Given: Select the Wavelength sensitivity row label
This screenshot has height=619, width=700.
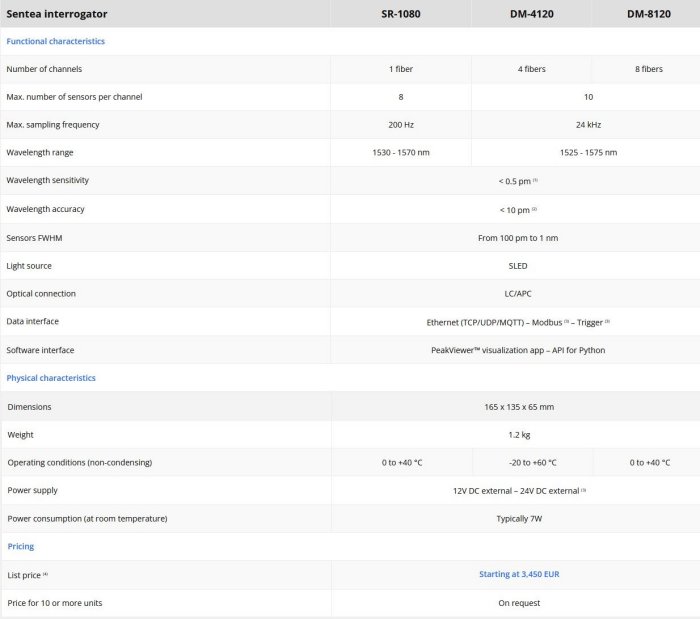Looking at the screenshot, I should [x=48, y=181].
